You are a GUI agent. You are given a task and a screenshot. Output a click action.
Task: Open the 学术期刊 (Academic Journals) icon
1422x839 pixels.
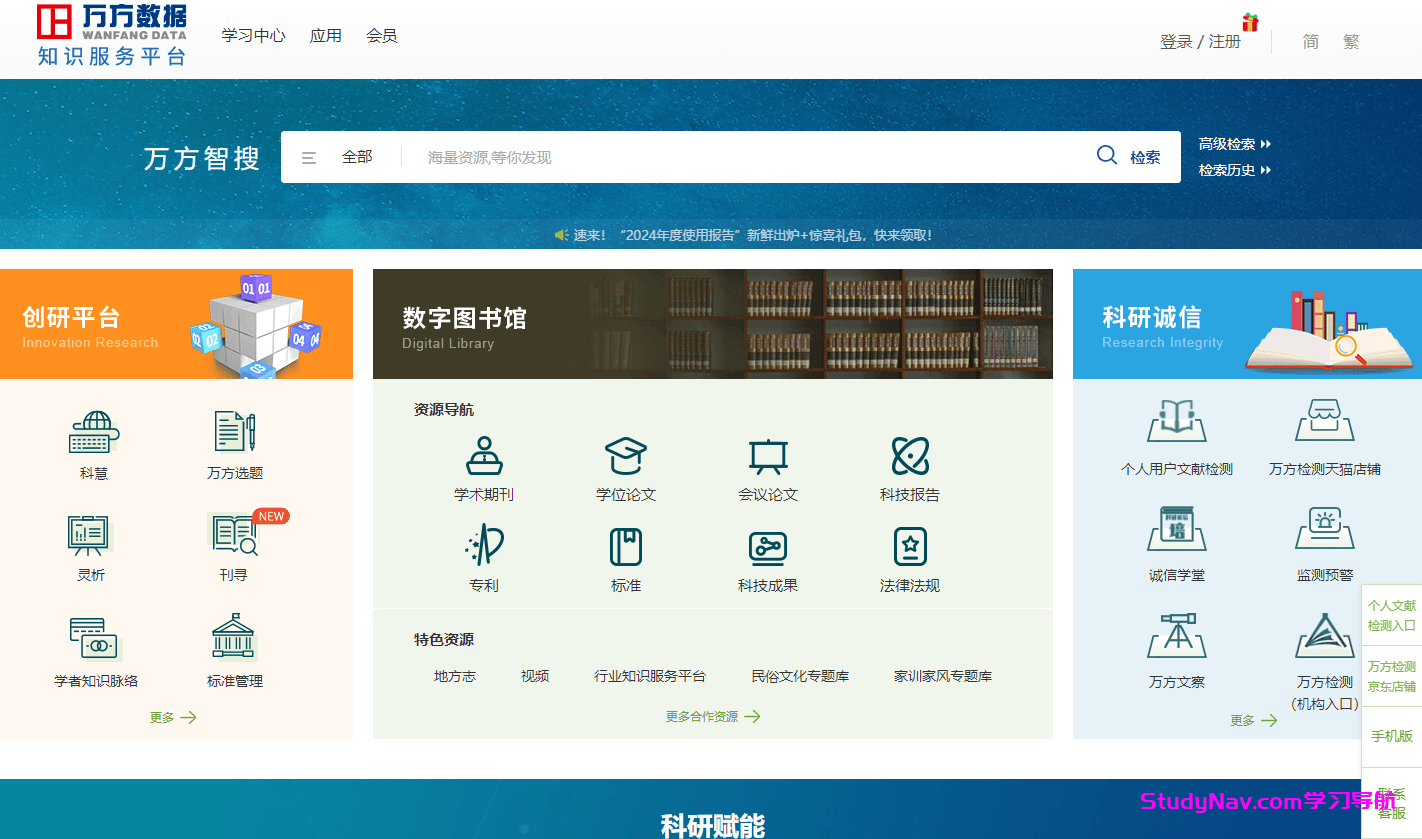(484, 470)
